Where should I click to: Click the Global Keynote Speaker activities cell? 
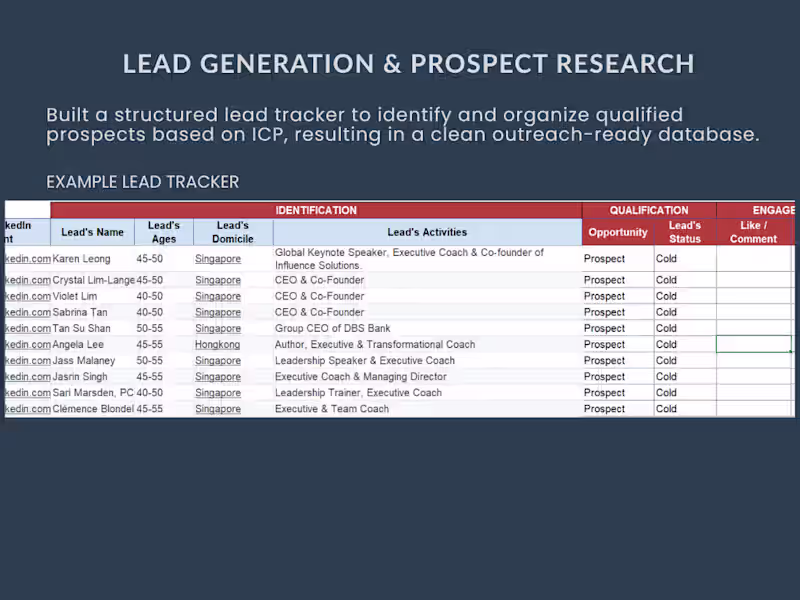pyautogui.click(x=427, y=259)
